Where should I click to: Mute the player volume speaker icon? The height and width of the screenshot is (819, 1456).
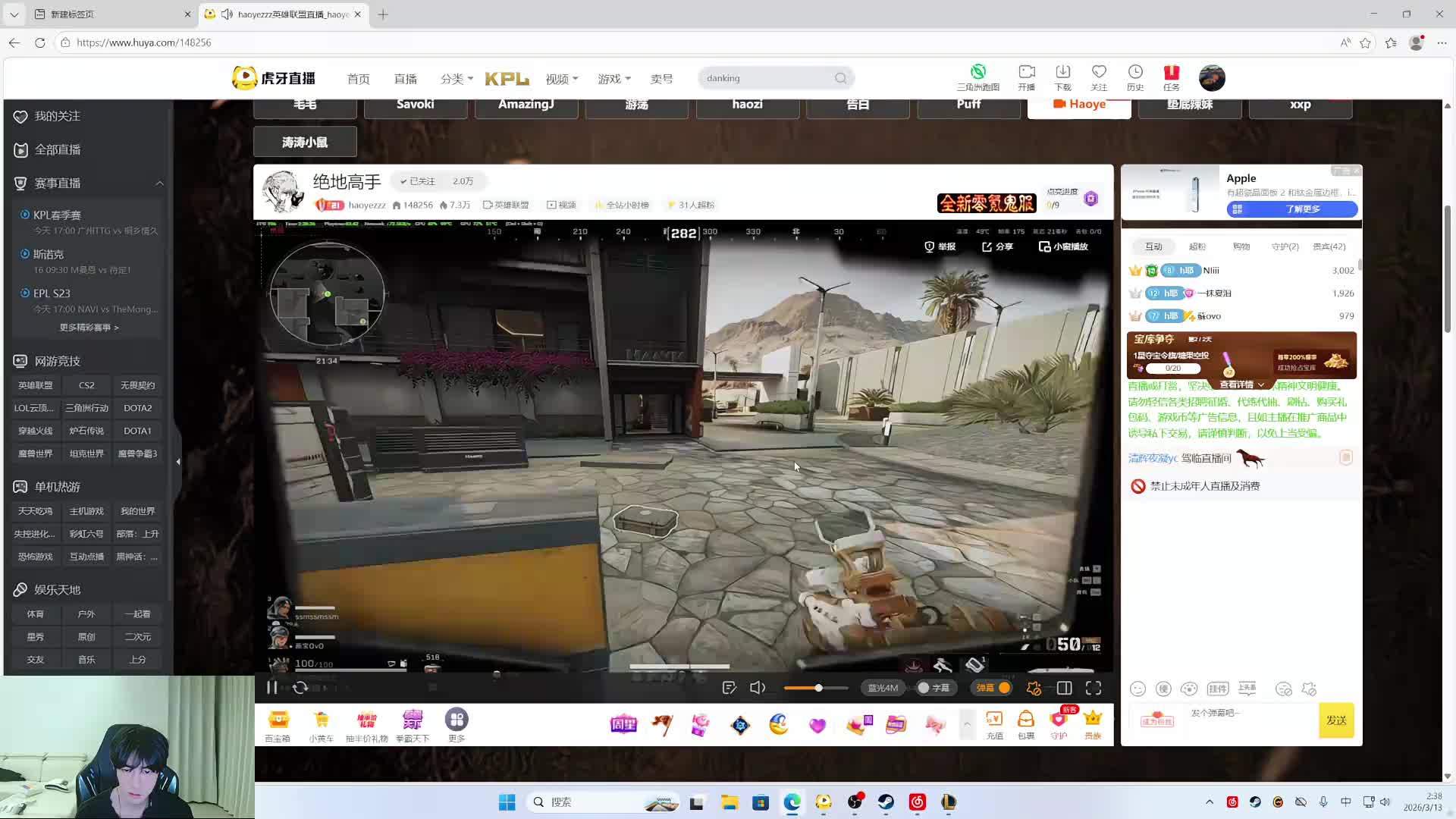(x=757, y=688)
